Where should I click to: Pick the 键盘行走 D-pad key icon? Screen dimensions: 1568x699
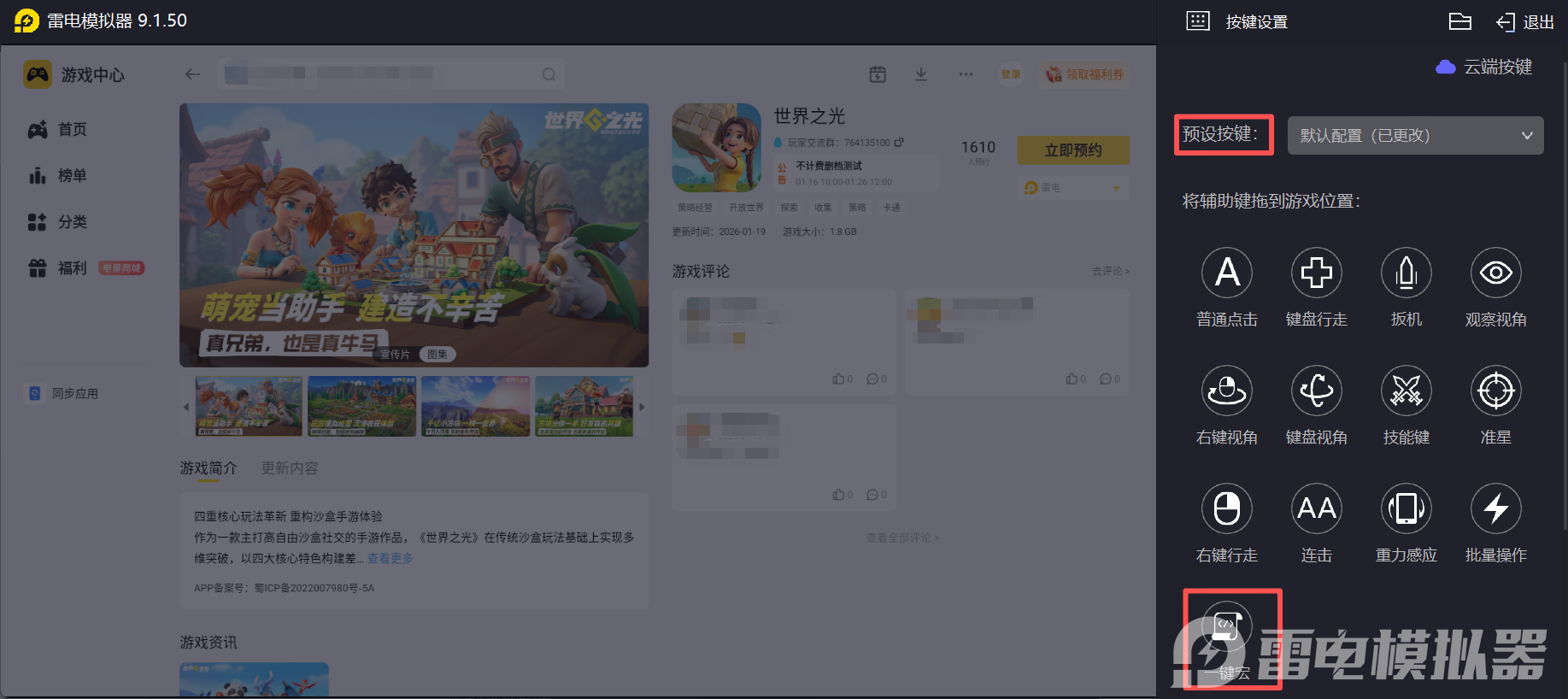1317,273
